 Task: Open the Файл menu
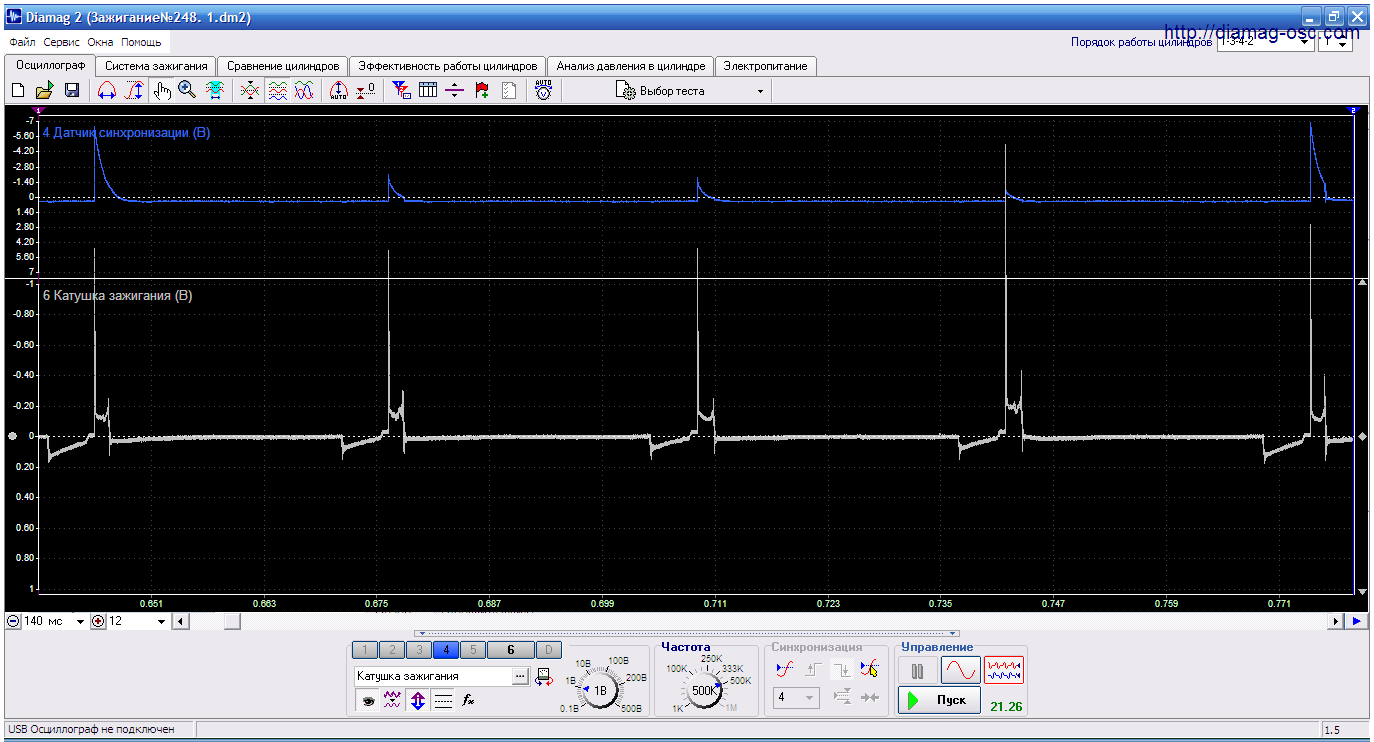22,43
